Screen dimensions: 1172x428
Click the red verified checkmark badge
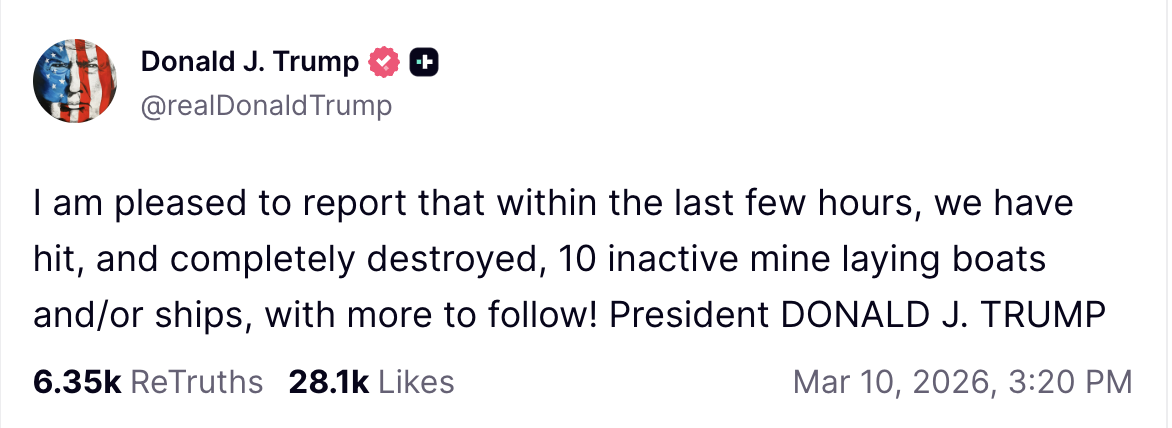(385, 63)
